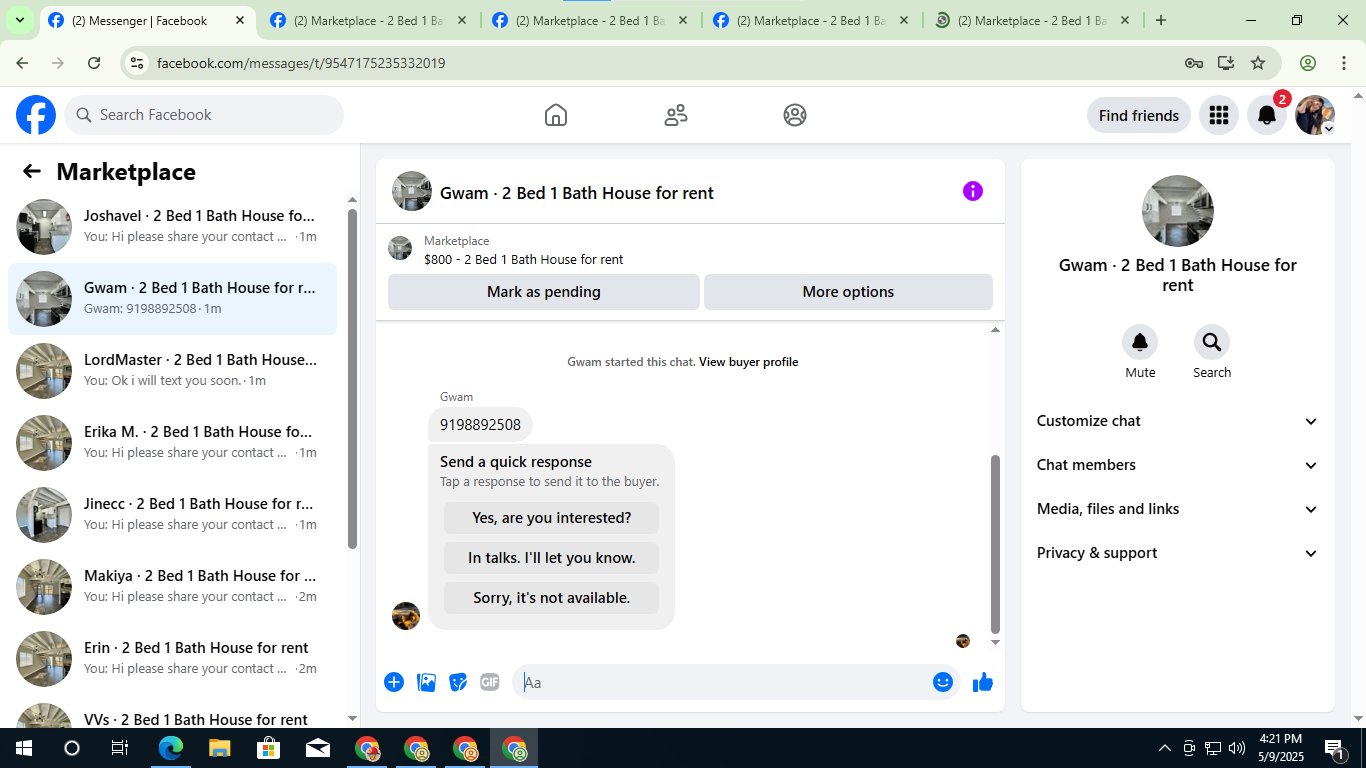Viewport: 1366px width, 768px height.
Task: Switch to the third Marketplace browser tab
Action: click(589, 20)
